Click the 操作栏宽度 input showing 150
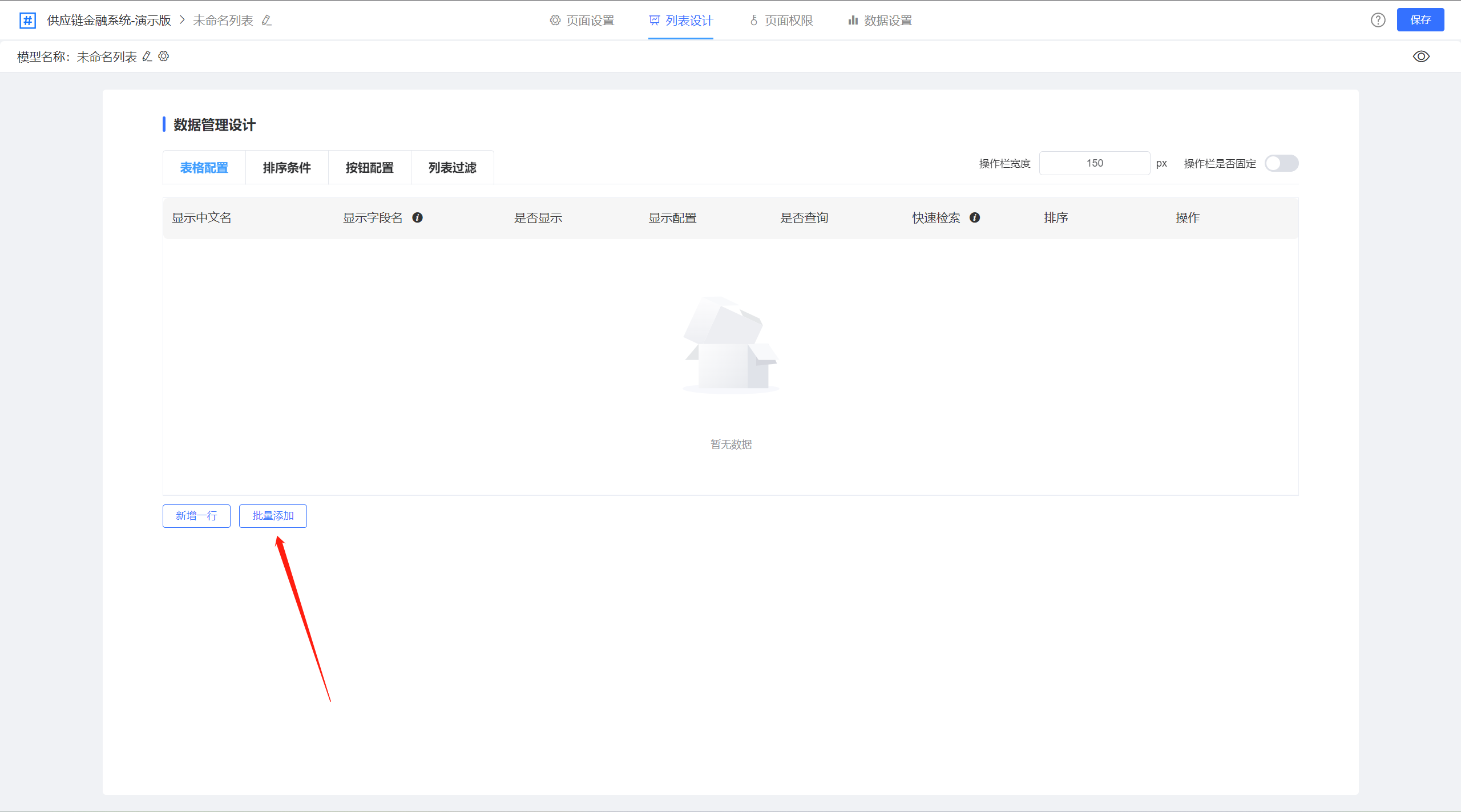This screenshot has width=1461, height=812. (x=1094, y=163)
